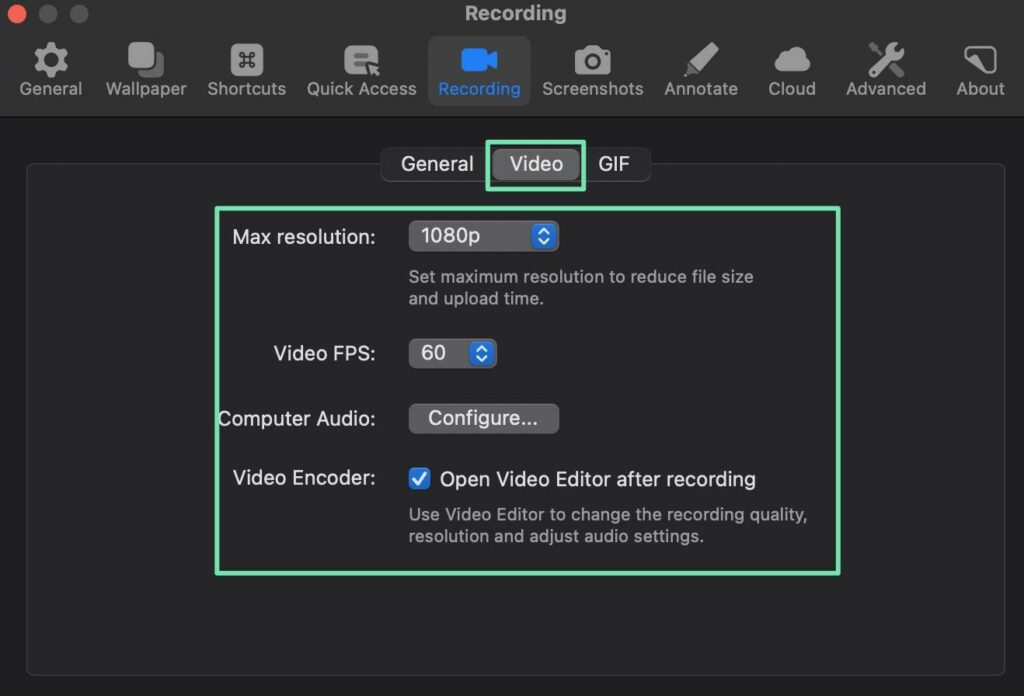The image size is (1024, 696).
Task: Click the Configure... computer audio button
Action: (483, 418)
